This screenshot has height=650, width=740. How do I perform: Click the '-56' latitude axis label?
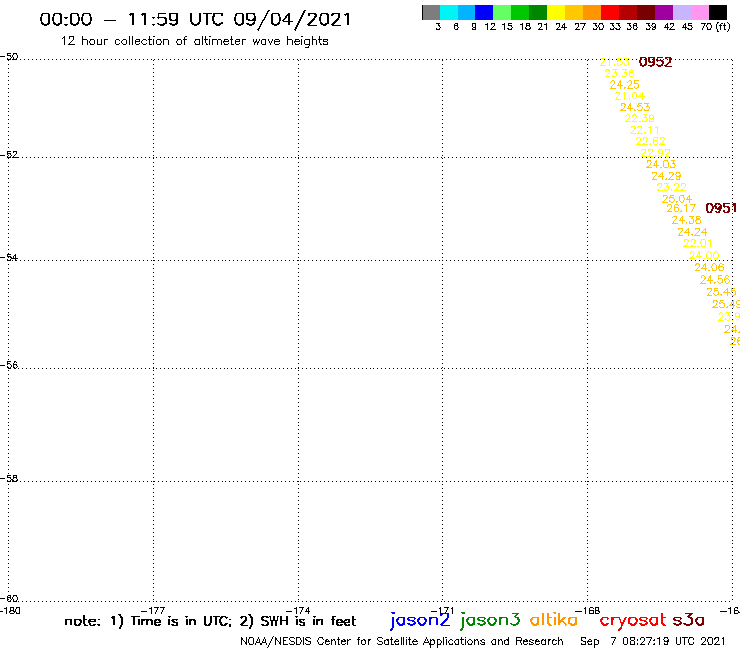[9, 365]
